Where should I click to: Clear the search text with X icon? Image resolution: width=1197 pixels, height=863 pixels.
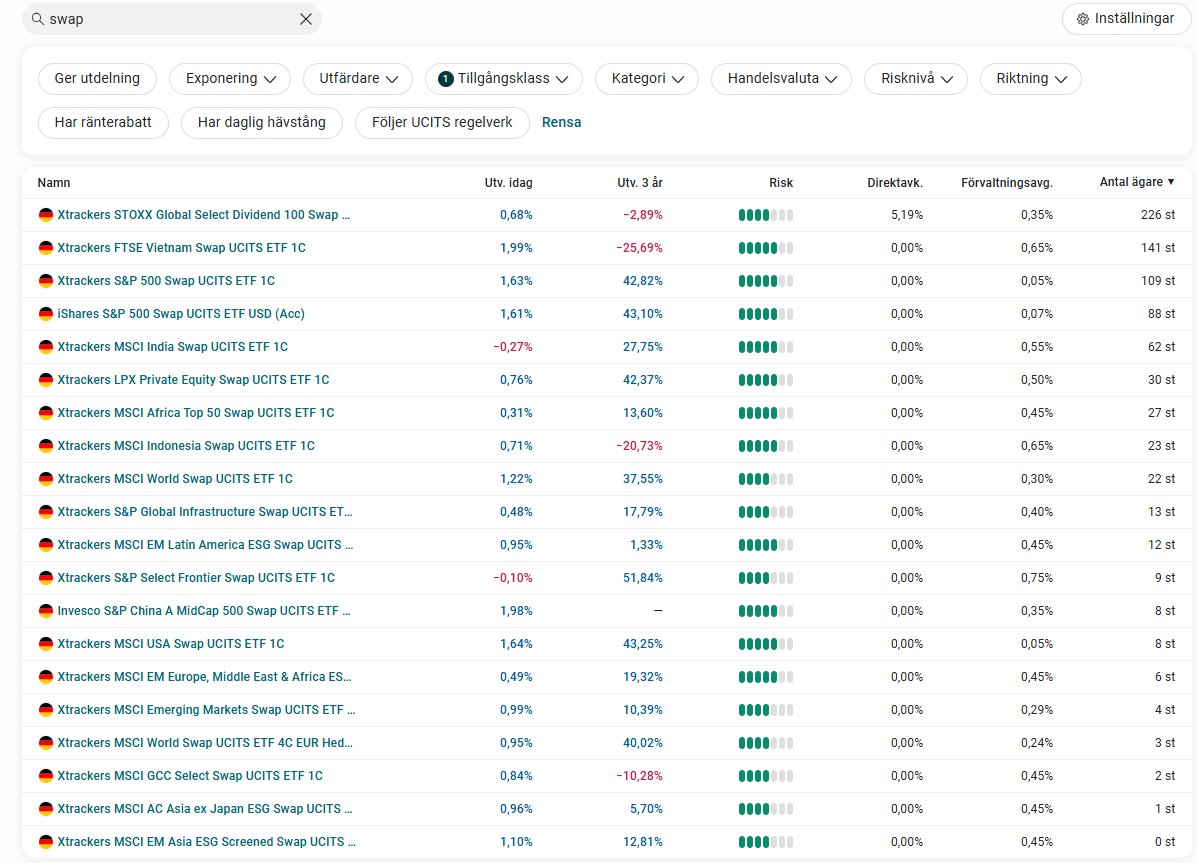(306, 19)
